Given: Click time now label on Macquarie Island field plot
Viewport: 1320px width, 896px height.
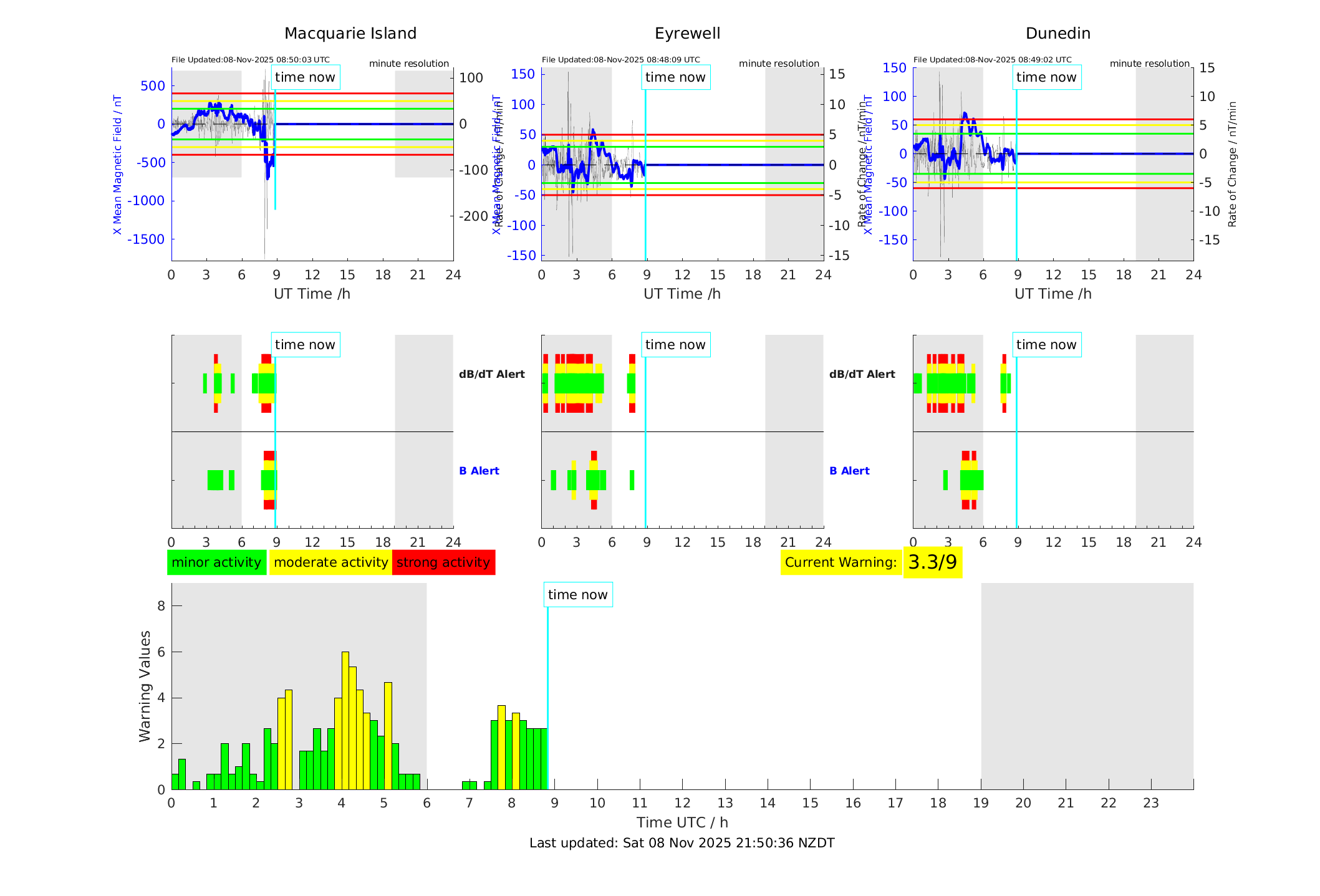Looking at the screenshot, I should click(x=305, y=77).
